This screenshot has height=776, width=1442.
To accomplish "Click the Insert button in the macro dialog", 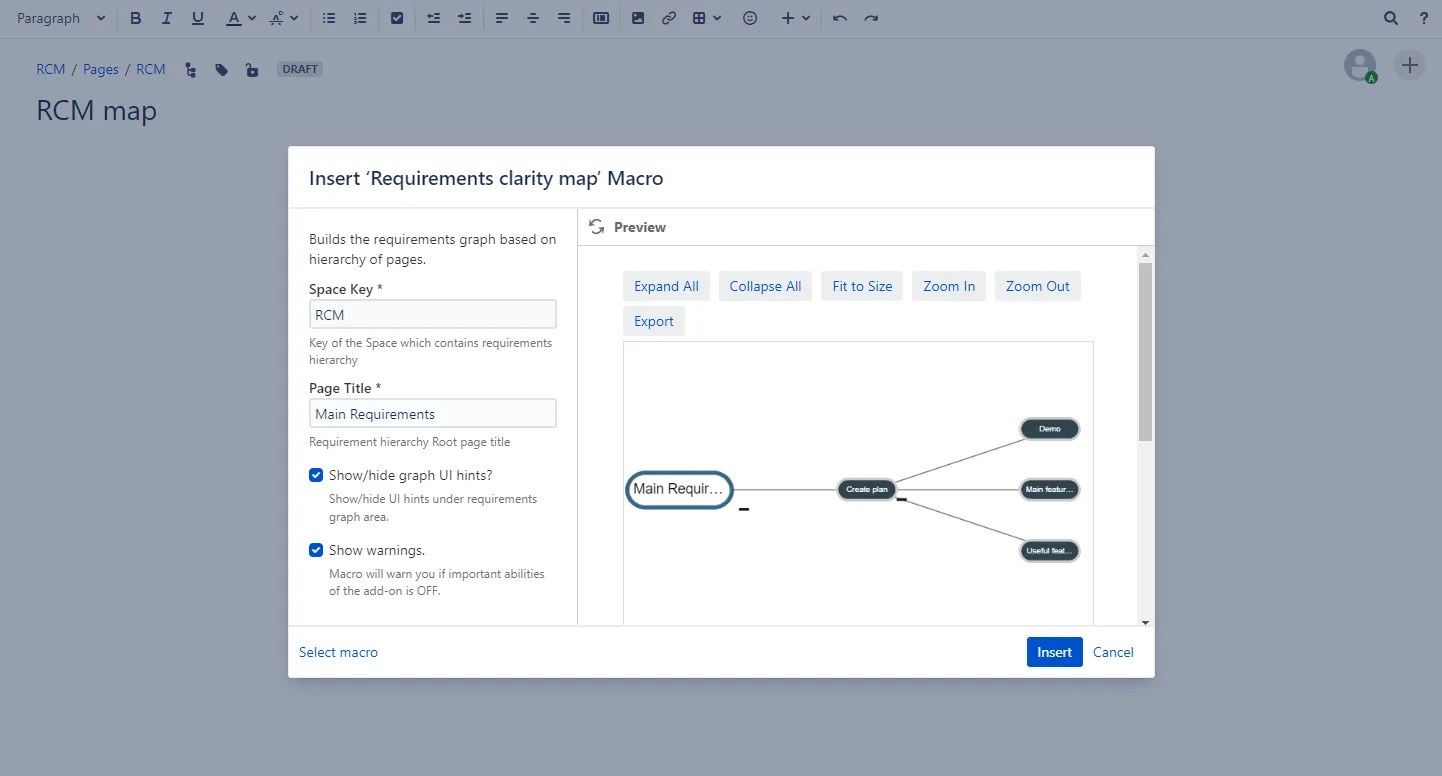I will click(x=1054, y=652).
